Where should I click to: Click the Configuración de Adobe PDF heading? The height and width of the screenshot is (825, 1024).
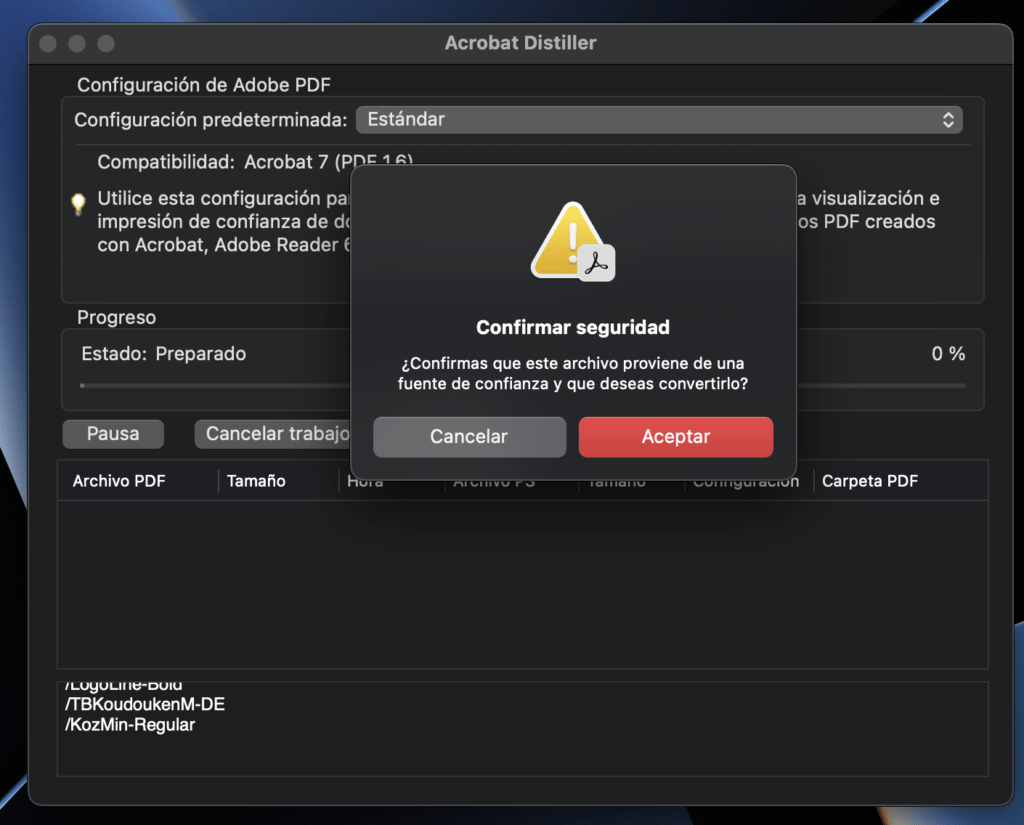(x=204, y=85)
